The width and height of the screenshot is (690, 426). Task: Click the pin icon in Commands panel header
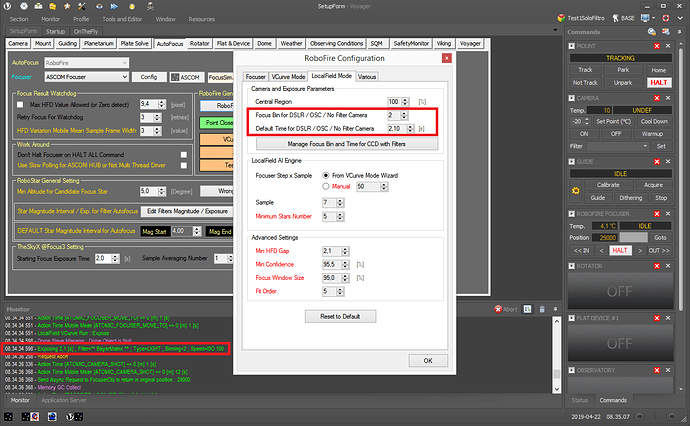(x=680, y=32)
